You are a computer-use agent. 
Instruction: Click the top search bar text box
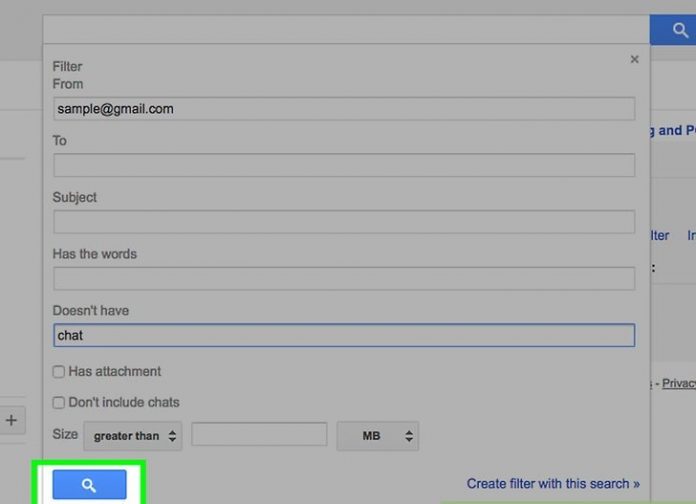pyautogui.click(x=345, y=29)
